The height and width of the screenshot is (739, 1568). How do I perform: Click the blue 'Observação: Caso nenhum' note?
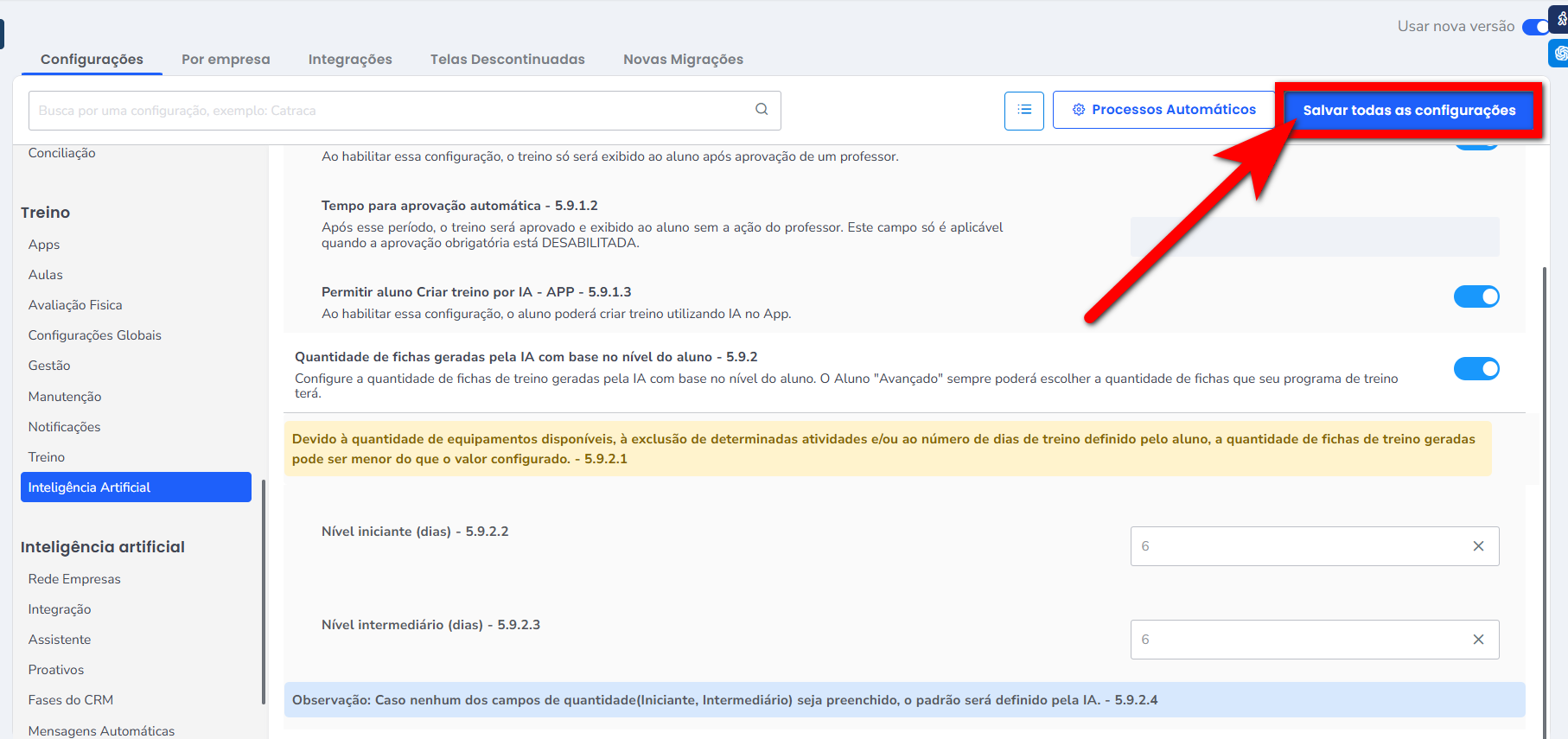tap(904, 700)
